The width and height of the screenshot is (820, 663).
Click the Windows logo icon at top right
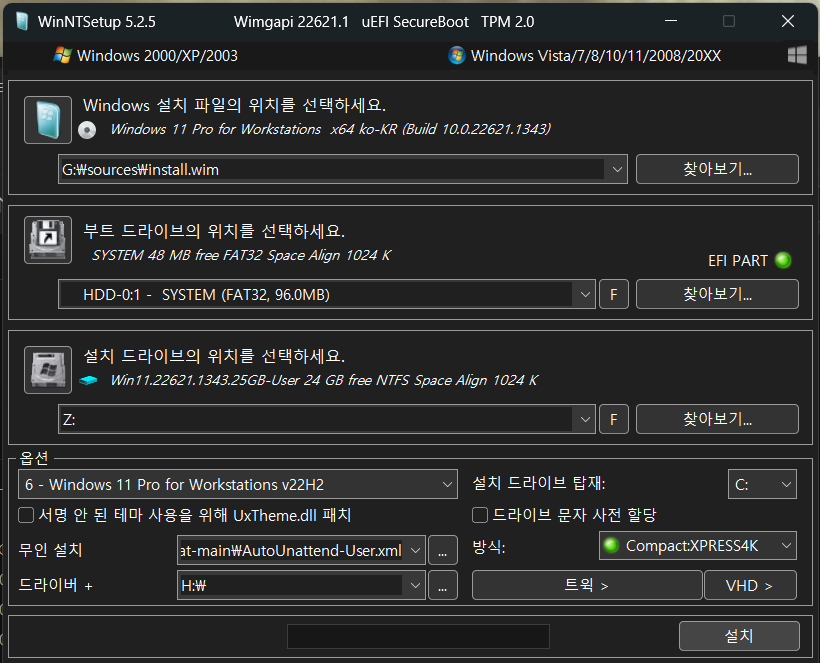(797, 55)
